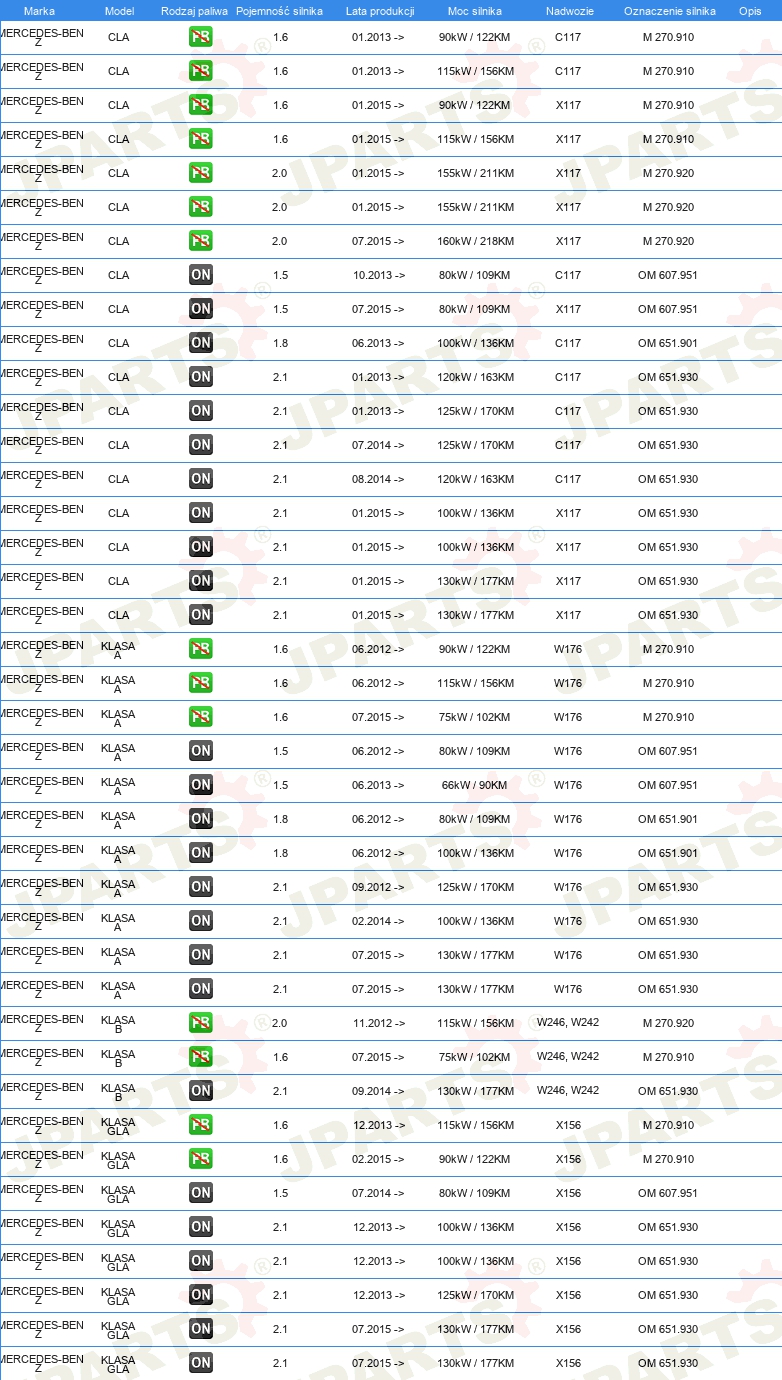Image resolution: width=782 pixels, height=1380 pixels.
Task: Click the Pojemność silnika column header
Action: pyautogui.click(x=280, y=11)
